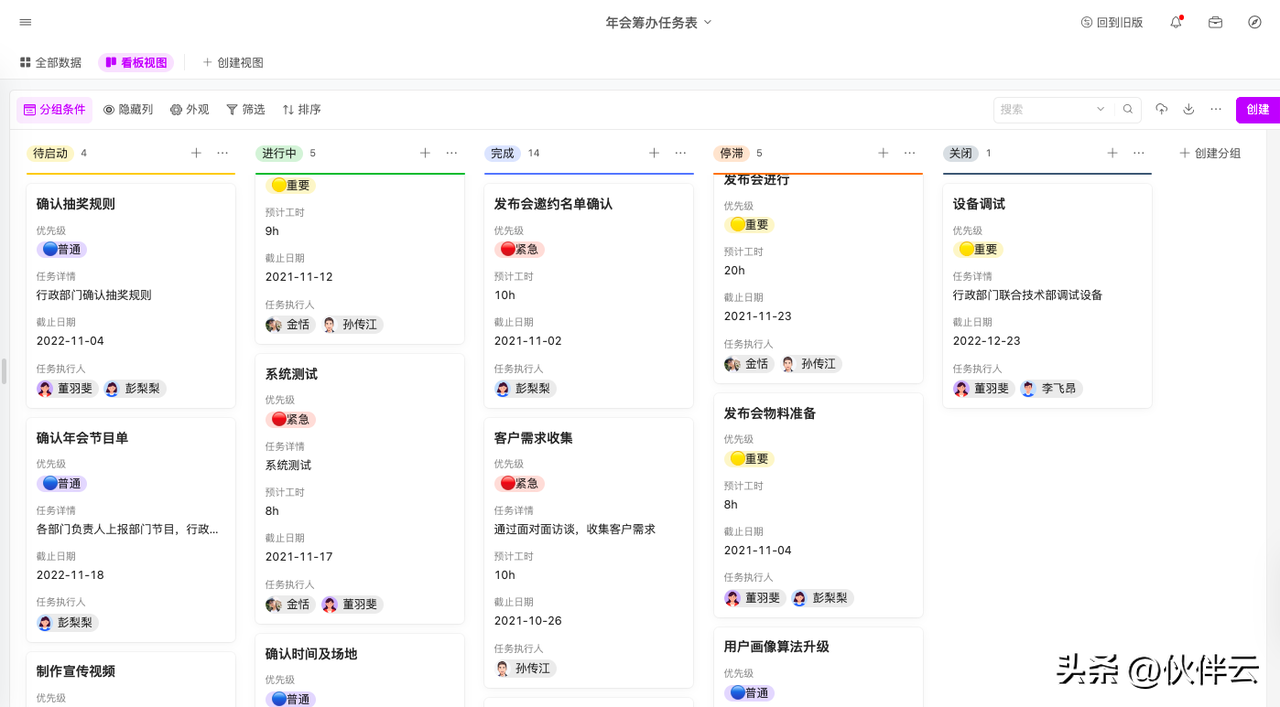
Task: Open the compass explore icon
Action: point(1255,22)
